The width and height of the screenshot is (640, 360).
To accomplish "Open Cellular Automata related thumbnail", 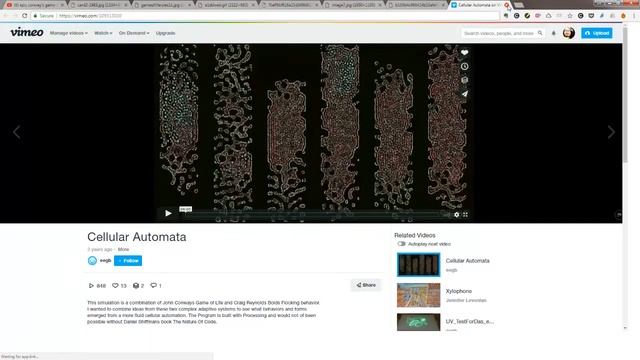I will tap(418, 264).
